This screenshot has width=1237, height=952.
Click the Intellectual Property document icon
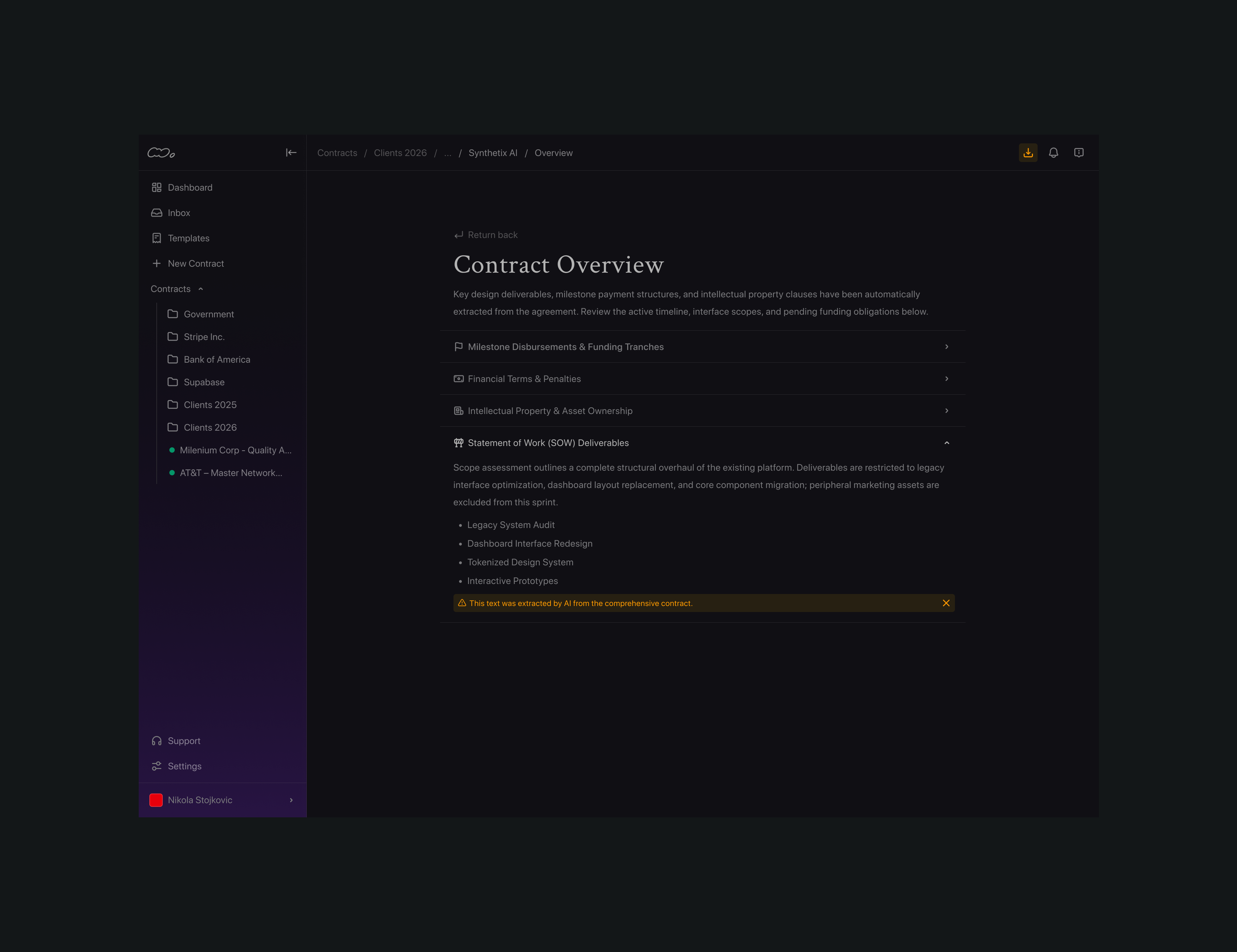click(x=459, y=411)
